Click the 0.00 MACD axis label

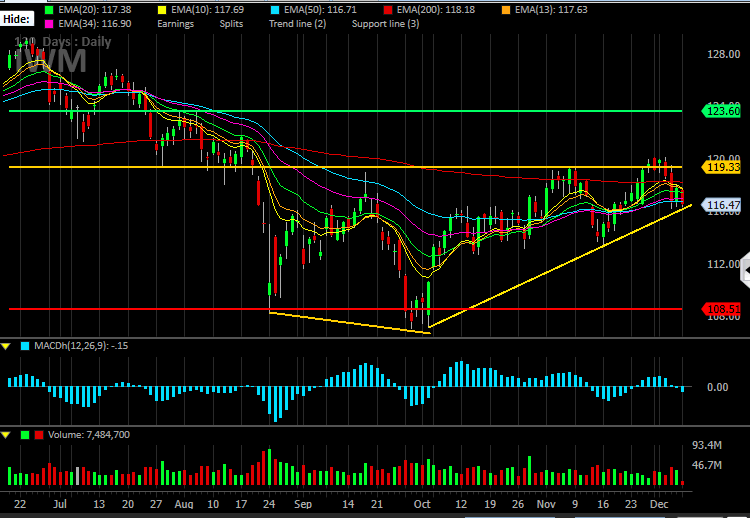(717, 387)
